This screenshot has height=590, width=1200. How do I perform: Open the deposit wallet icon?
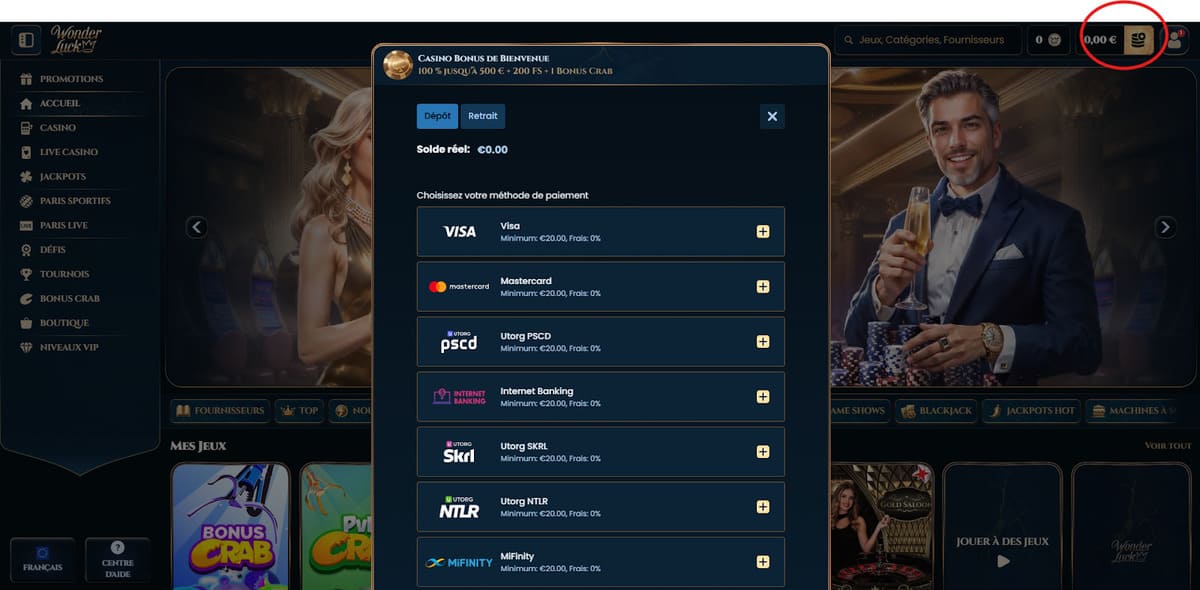click(x=1138, y=40)
